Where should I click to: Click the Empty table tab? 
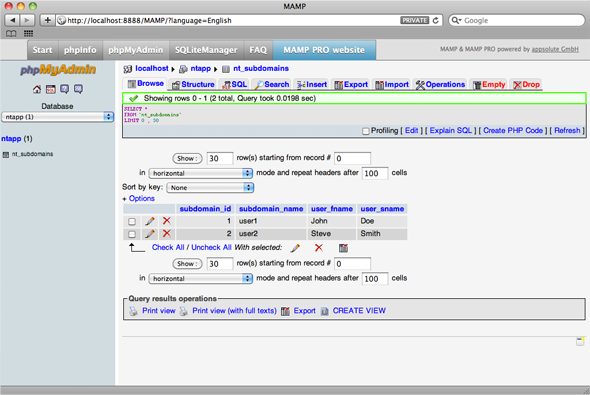coord(489,84)
